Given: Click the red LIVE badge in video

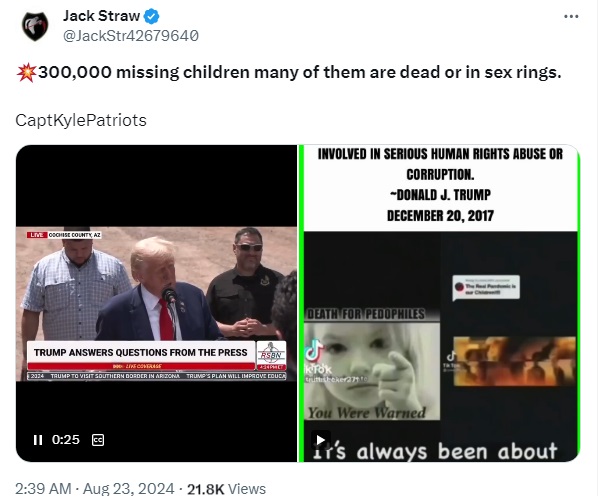Looking at the screenshot, I should click(x=37, y=236).
